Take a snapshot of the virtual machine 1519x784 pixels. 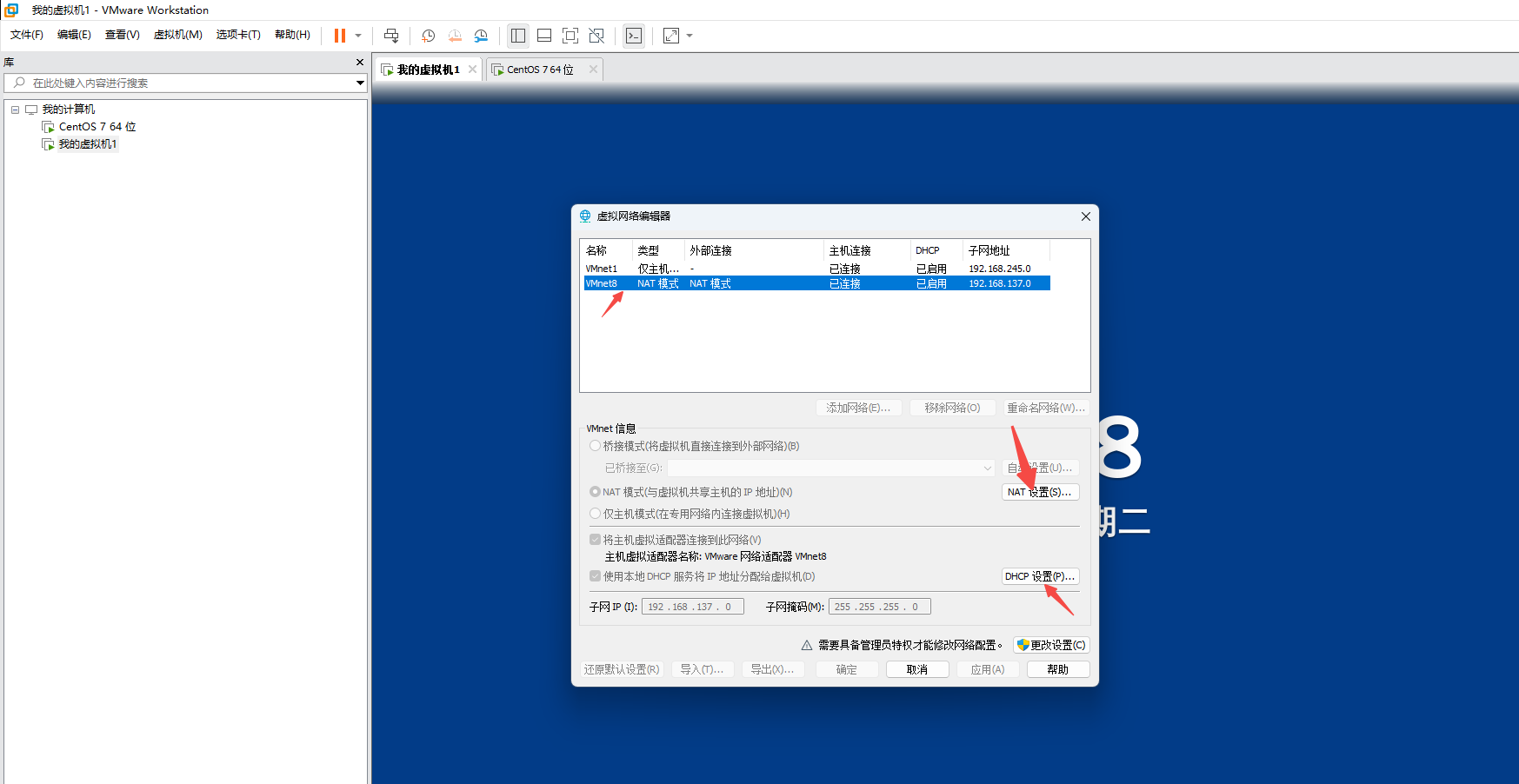point(427,36)
